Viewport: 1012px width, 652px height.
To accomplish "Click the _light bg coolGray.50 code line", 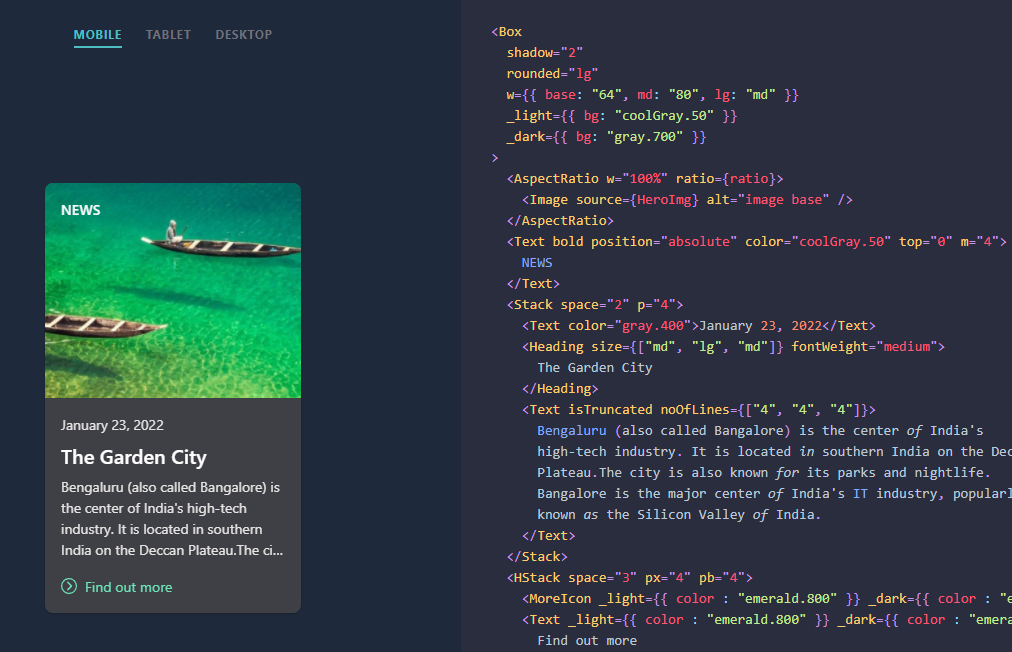I will [x=622, y=116].
